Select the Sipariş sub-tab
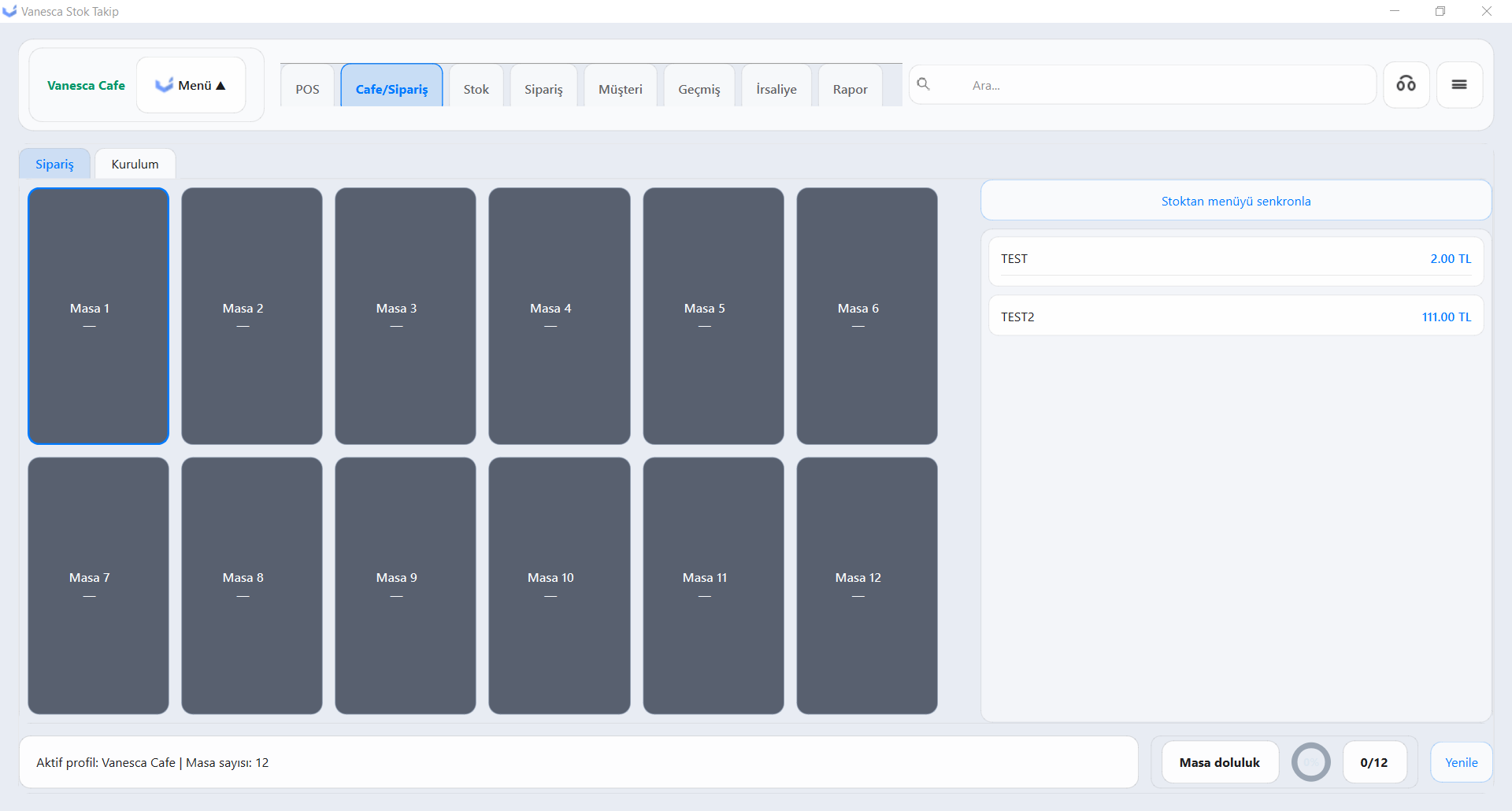The height and width of the screenshot is (811, 1512). pyautogui.click(x=54, y=164)
